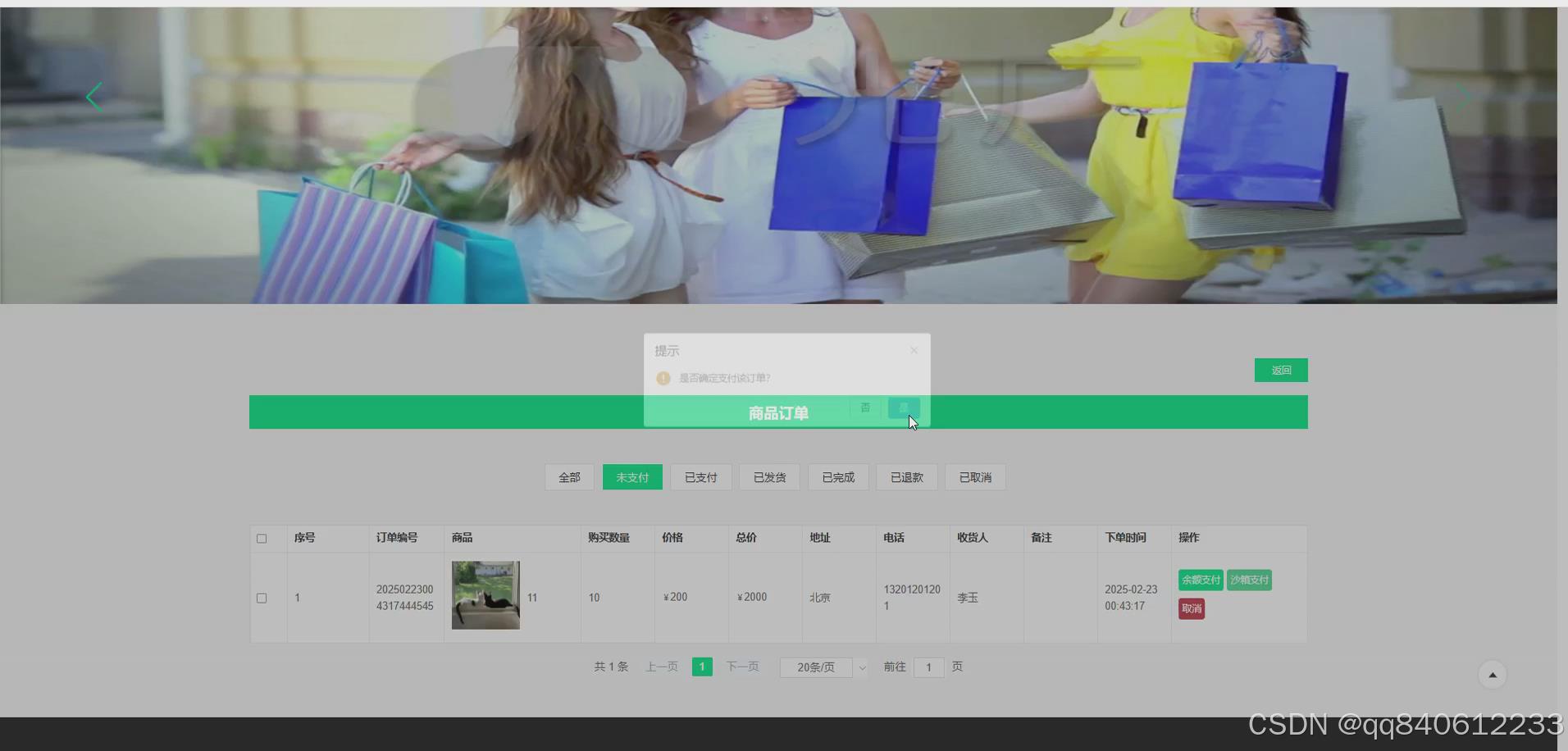Click the warning icon in the 提示 dialog
Image resolution: width=1568 pixels, height=751 pixels.
[663, 378]
